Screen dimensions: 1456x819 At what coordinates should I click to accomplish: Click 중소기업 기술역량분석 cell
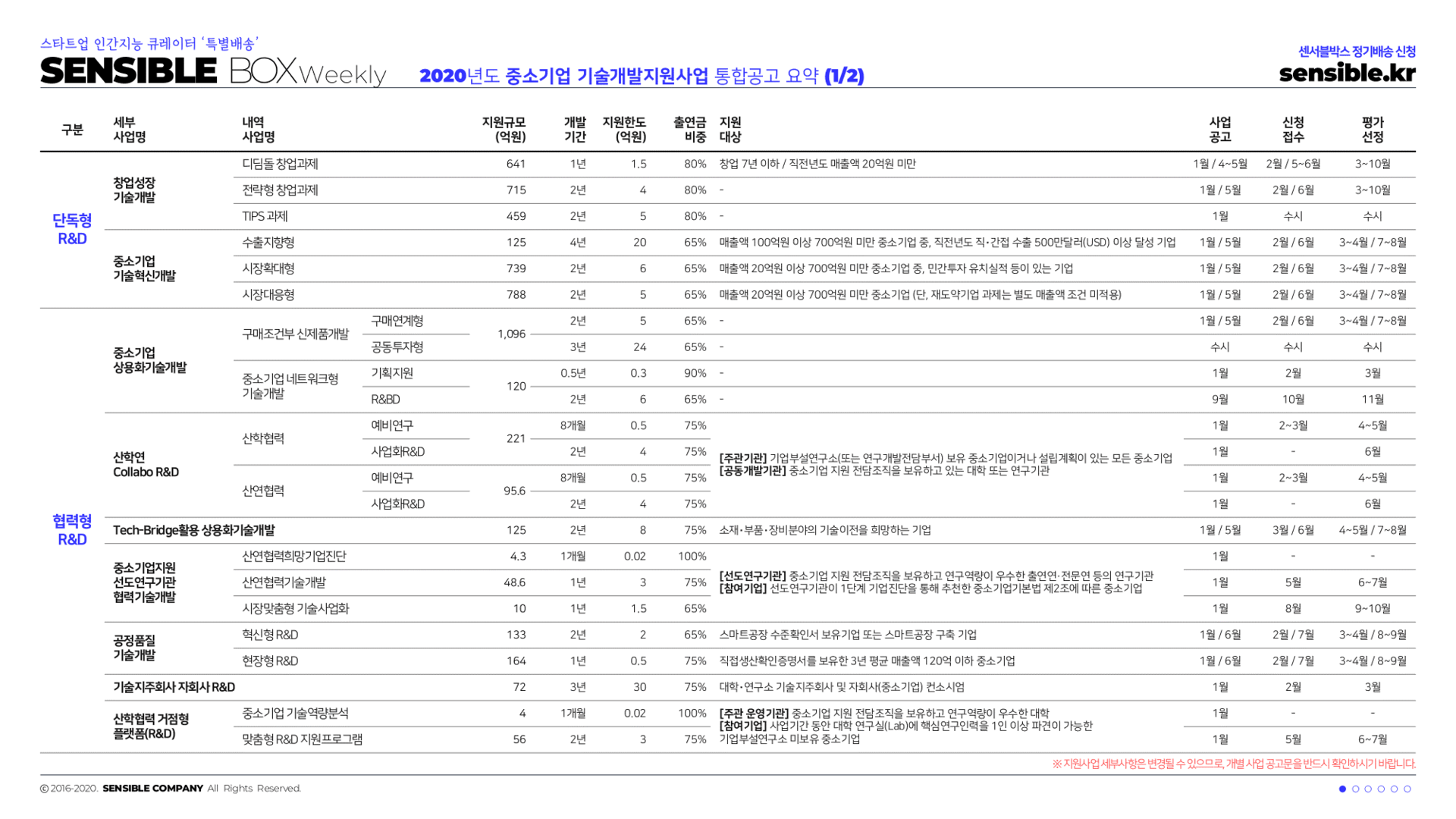pos(295,714)
